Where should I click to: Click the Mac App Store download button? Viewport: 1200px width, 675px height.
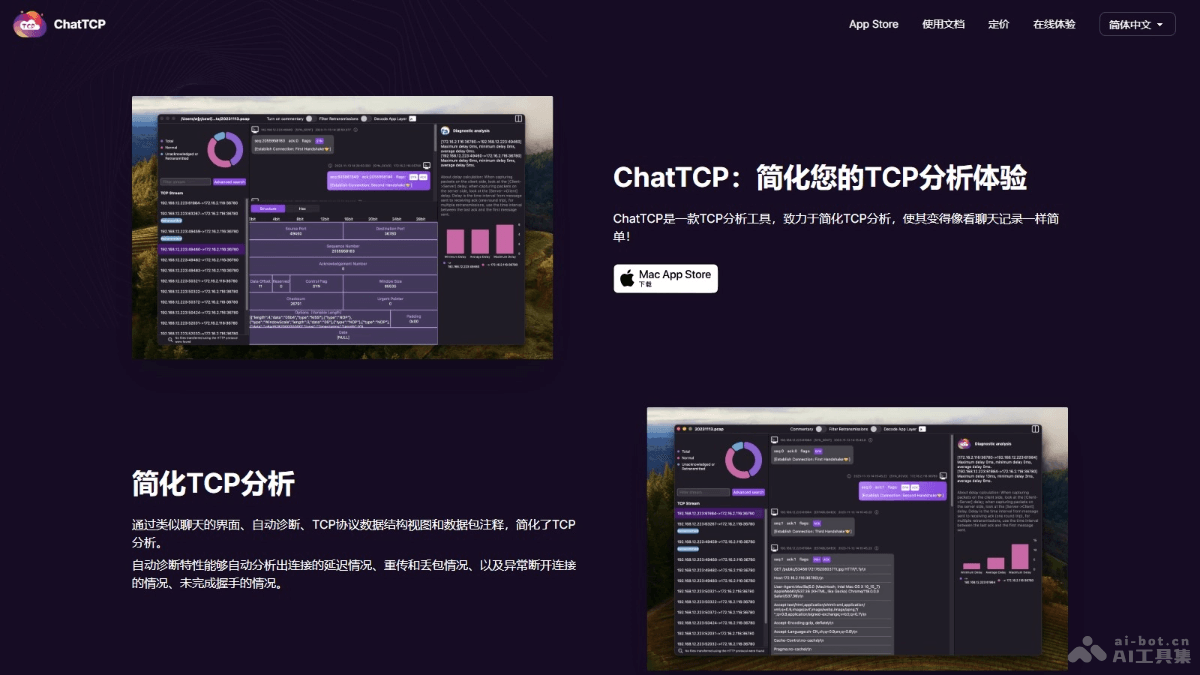click(665, 278)
